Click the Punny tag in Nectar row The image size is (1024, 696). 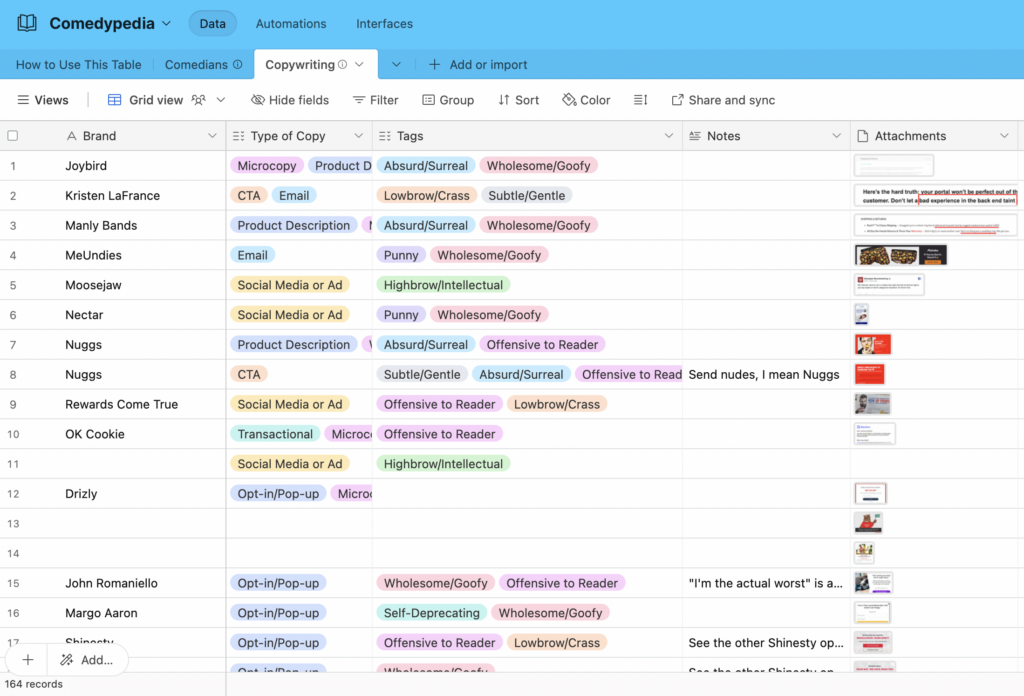[401, 315]
